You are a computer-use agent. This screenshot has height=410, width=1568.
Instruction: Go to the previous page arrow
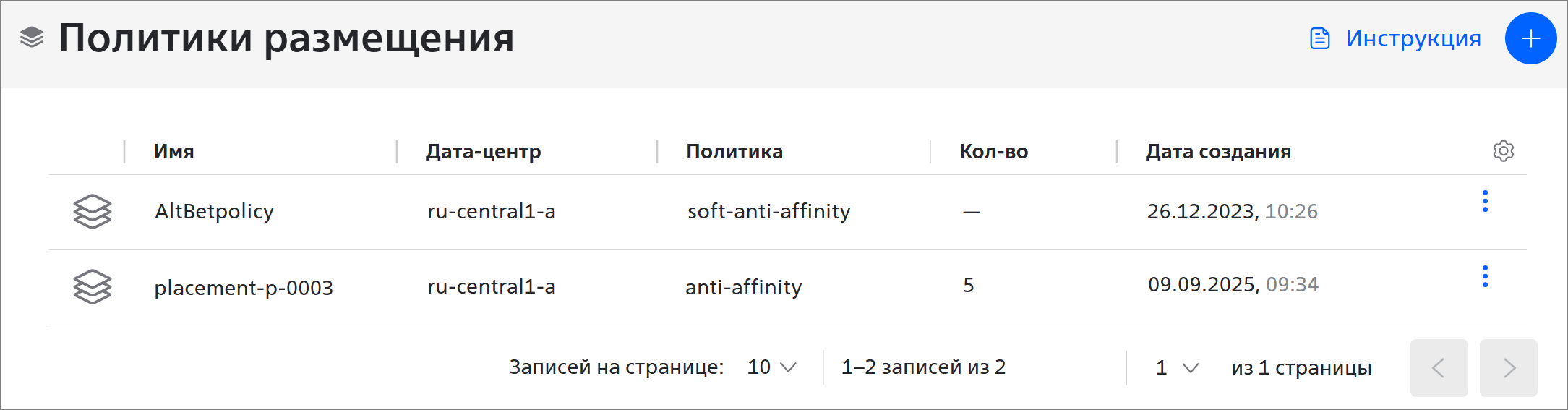pyautogui.click(x=1439, y=368)
